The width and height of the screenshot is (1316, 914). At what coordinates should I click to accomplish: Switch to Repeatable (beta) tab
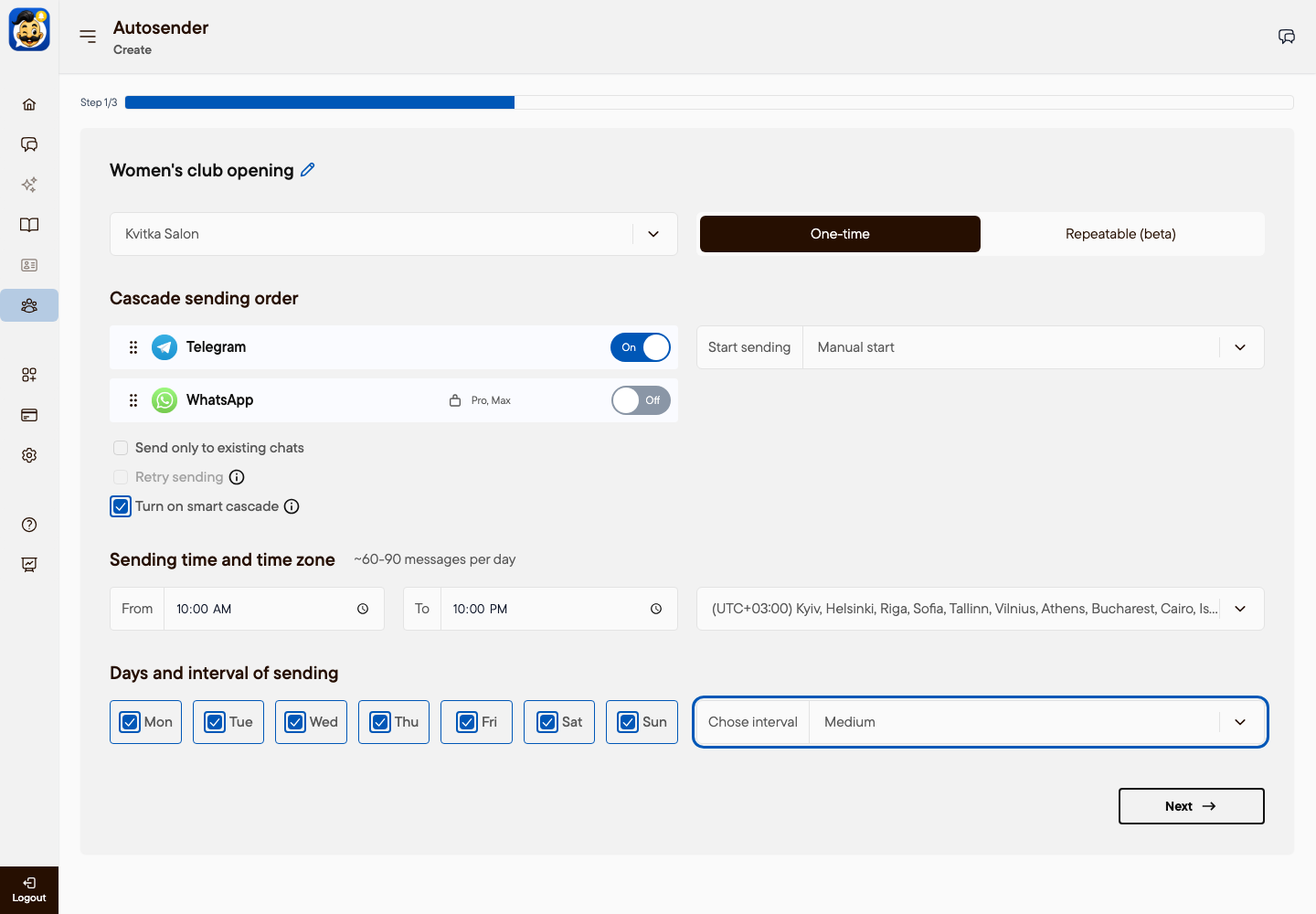(1120, 234)
